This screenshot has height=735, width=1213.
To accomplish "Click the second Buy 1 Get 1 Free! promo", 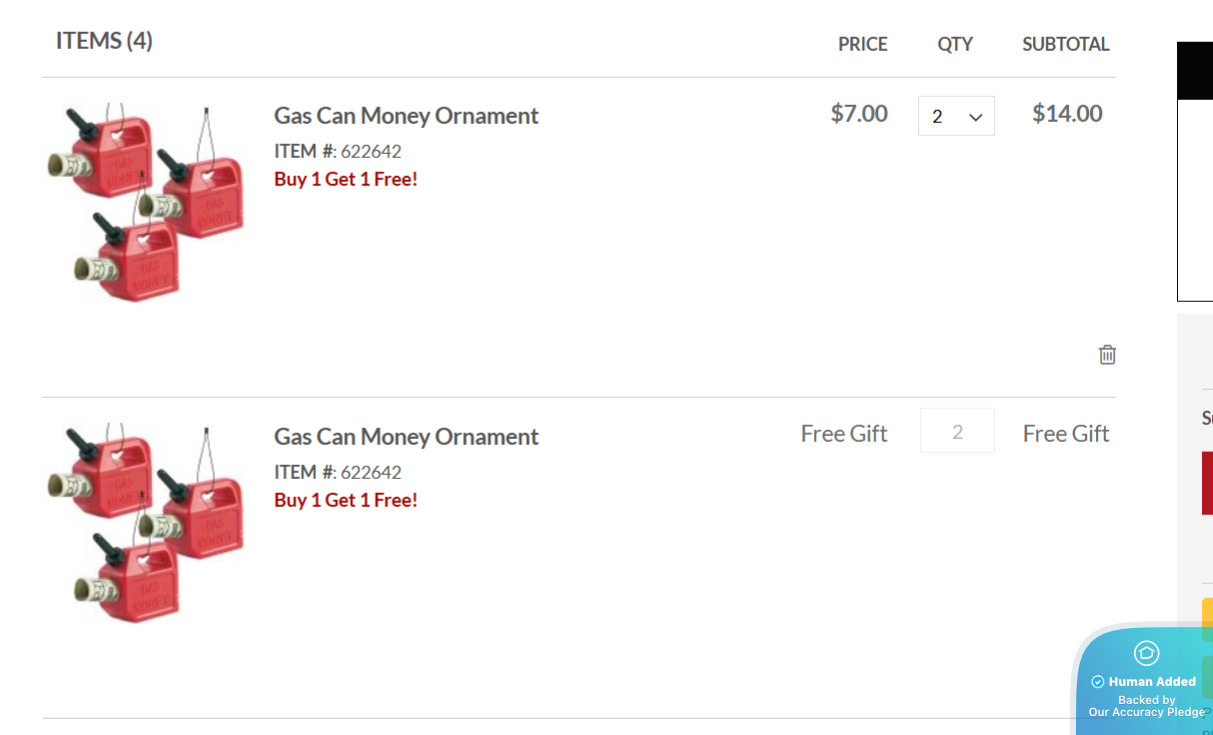I will click(x=346, y=500).
